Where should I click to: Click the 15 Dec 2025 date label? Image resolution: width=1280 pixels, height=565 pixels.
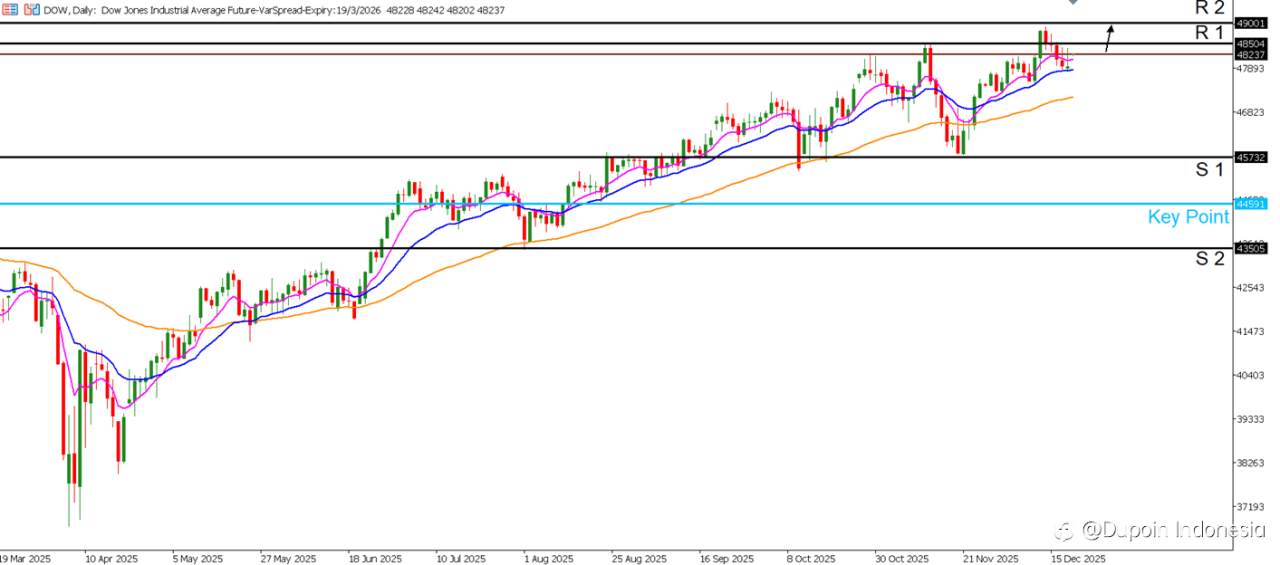(x=1078, y=558)
